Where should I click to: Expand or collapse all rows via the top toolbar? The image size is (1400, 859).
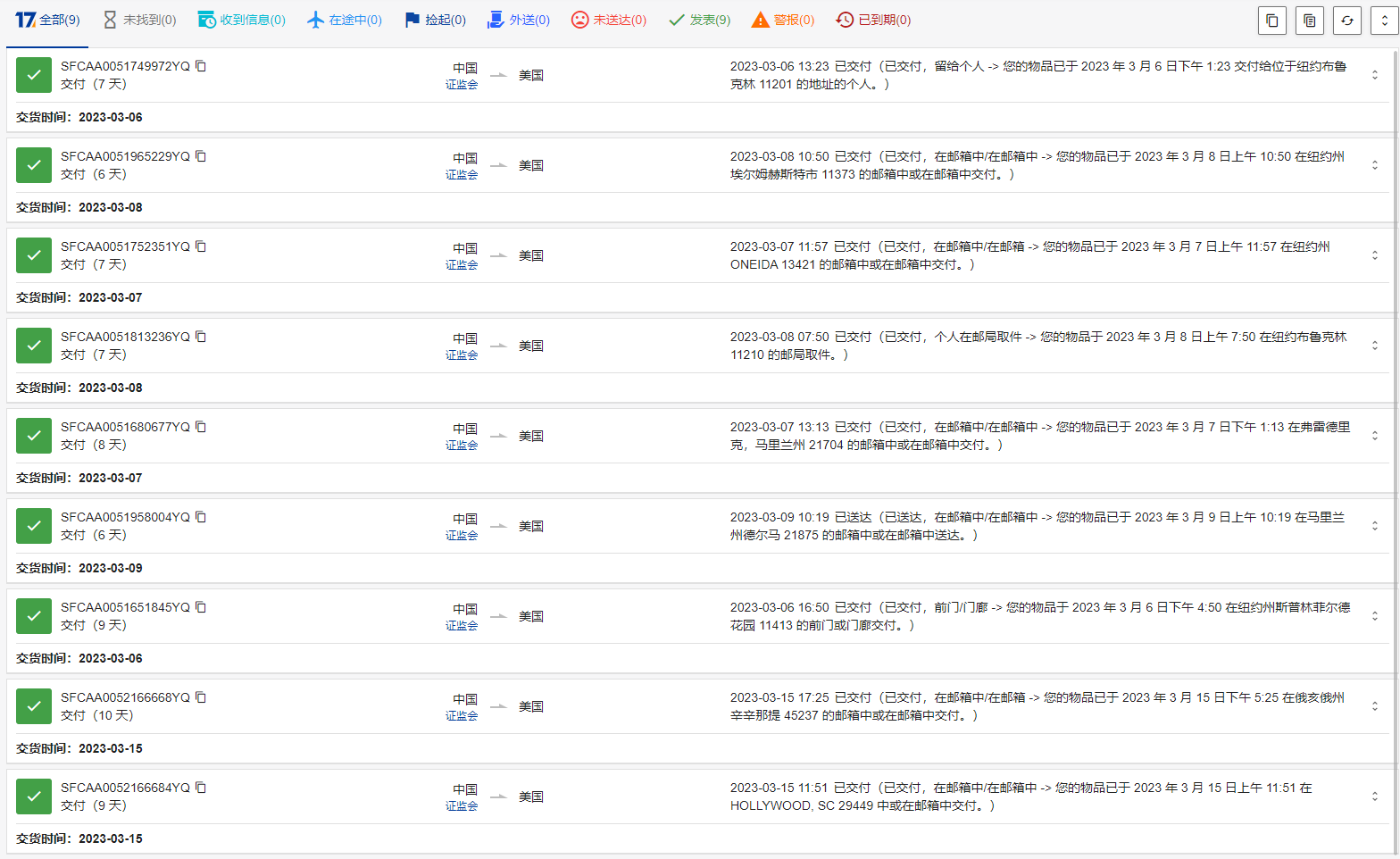pyautogui.click(x=1384, y=21)
